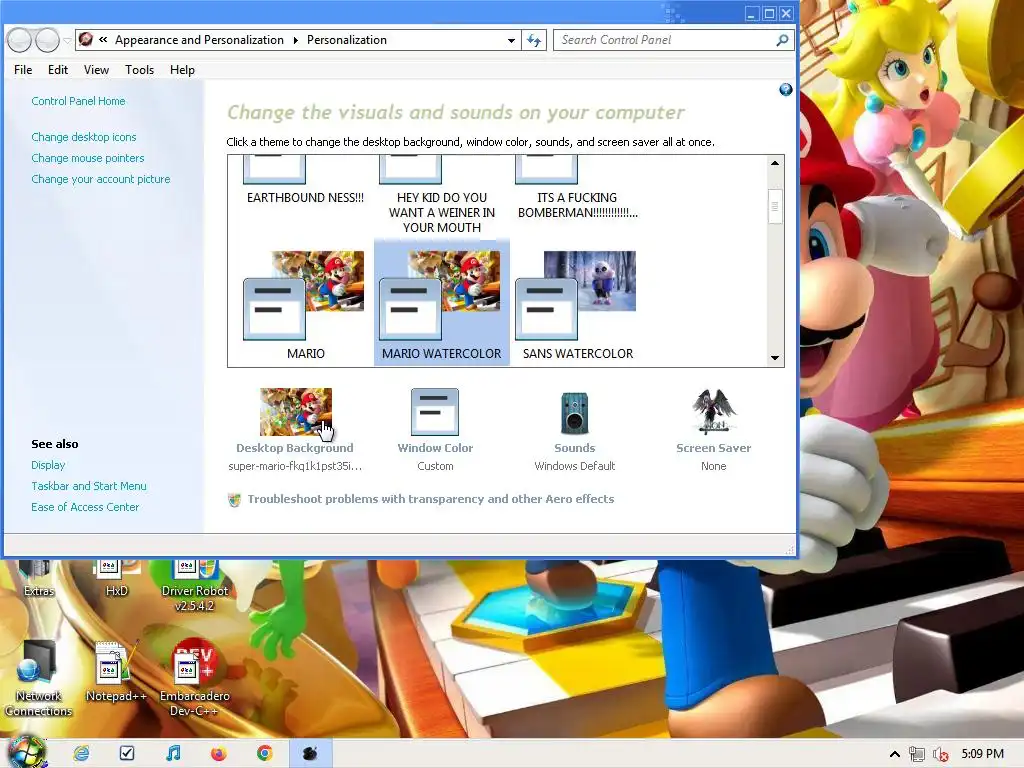Viewport: 1024px width, 768px height.
Task: Click the Personalization breadcrumb
Action: pyautogui.click(x=347, y=40)
